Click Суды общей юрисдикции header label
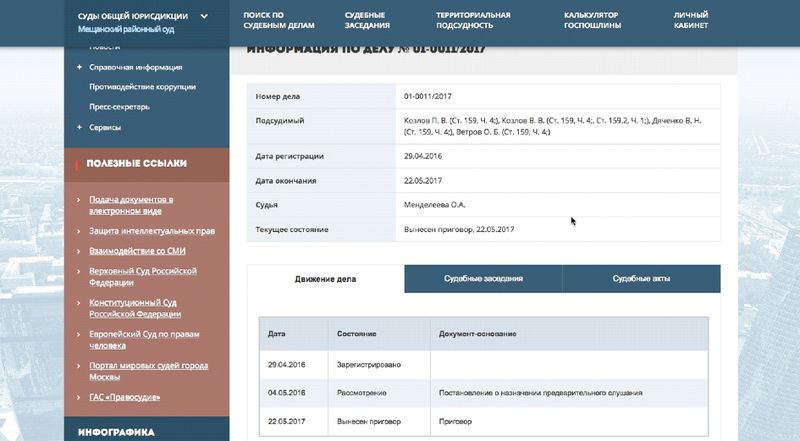 point(133,16)
